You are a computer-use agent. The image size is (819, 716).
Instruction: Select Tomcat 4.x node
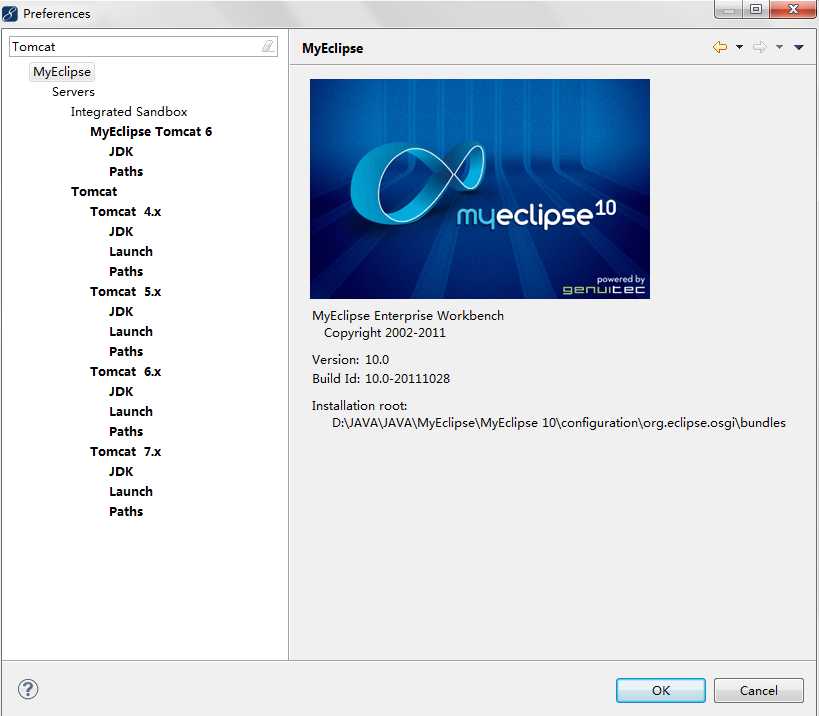point(125,212)
